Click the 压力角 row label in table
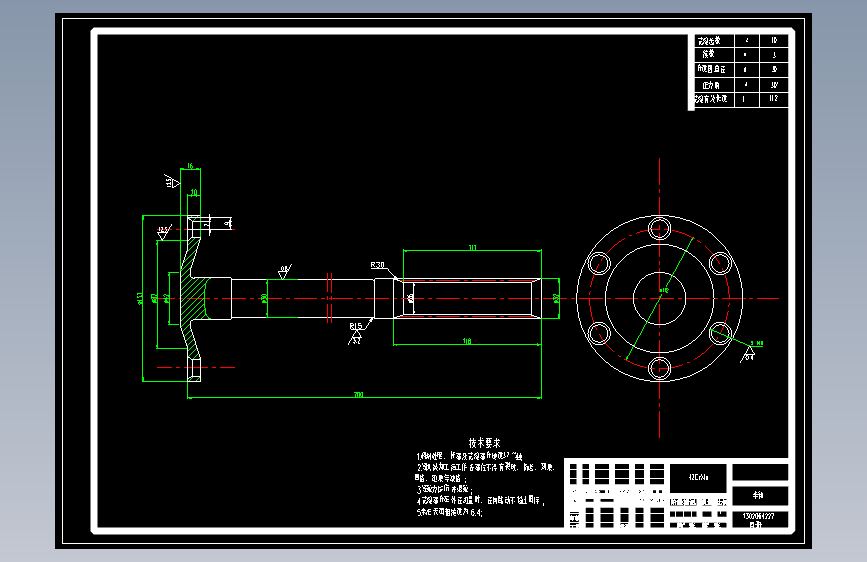This screenshot has height=562, width=867. tap(711, 85)
